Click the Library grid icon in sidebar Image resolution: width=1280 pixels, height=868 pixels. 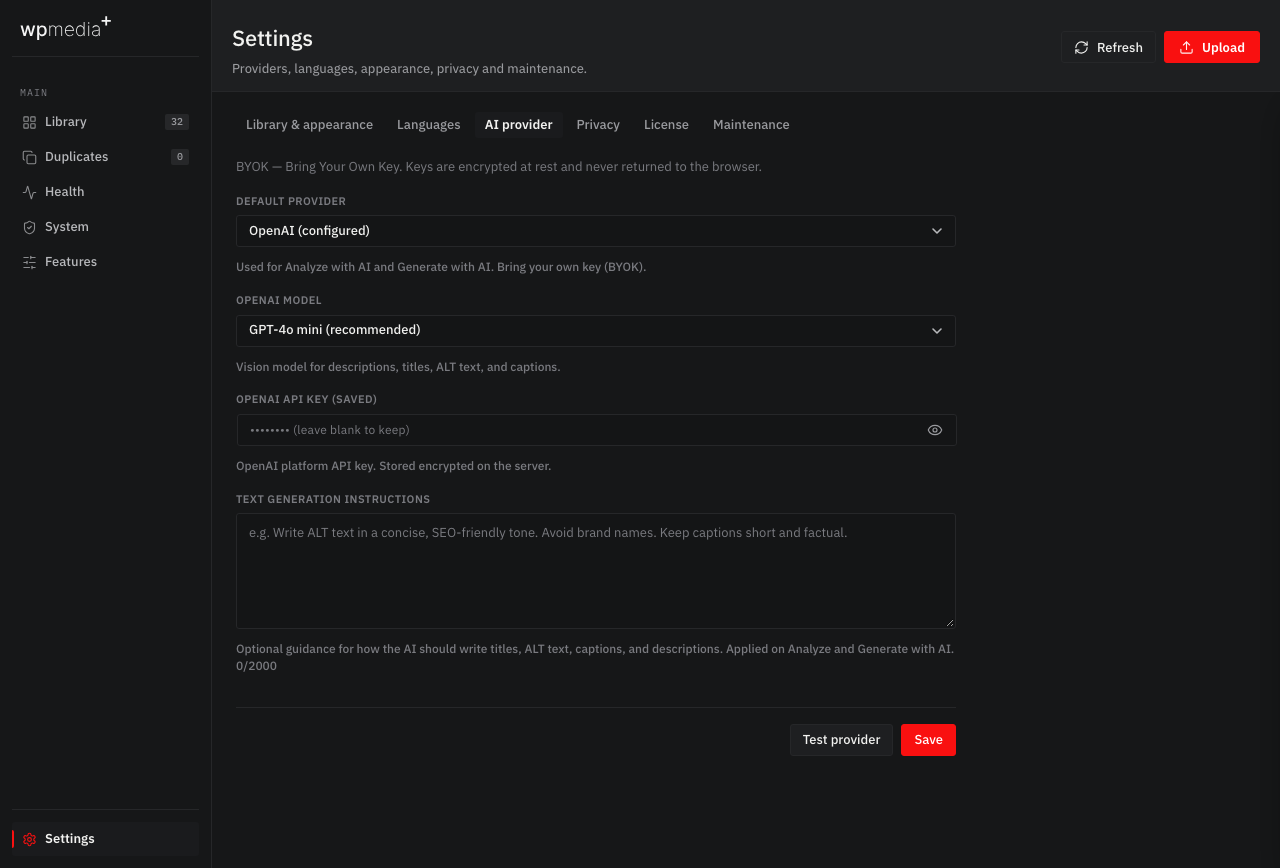(x=29, y=122)
